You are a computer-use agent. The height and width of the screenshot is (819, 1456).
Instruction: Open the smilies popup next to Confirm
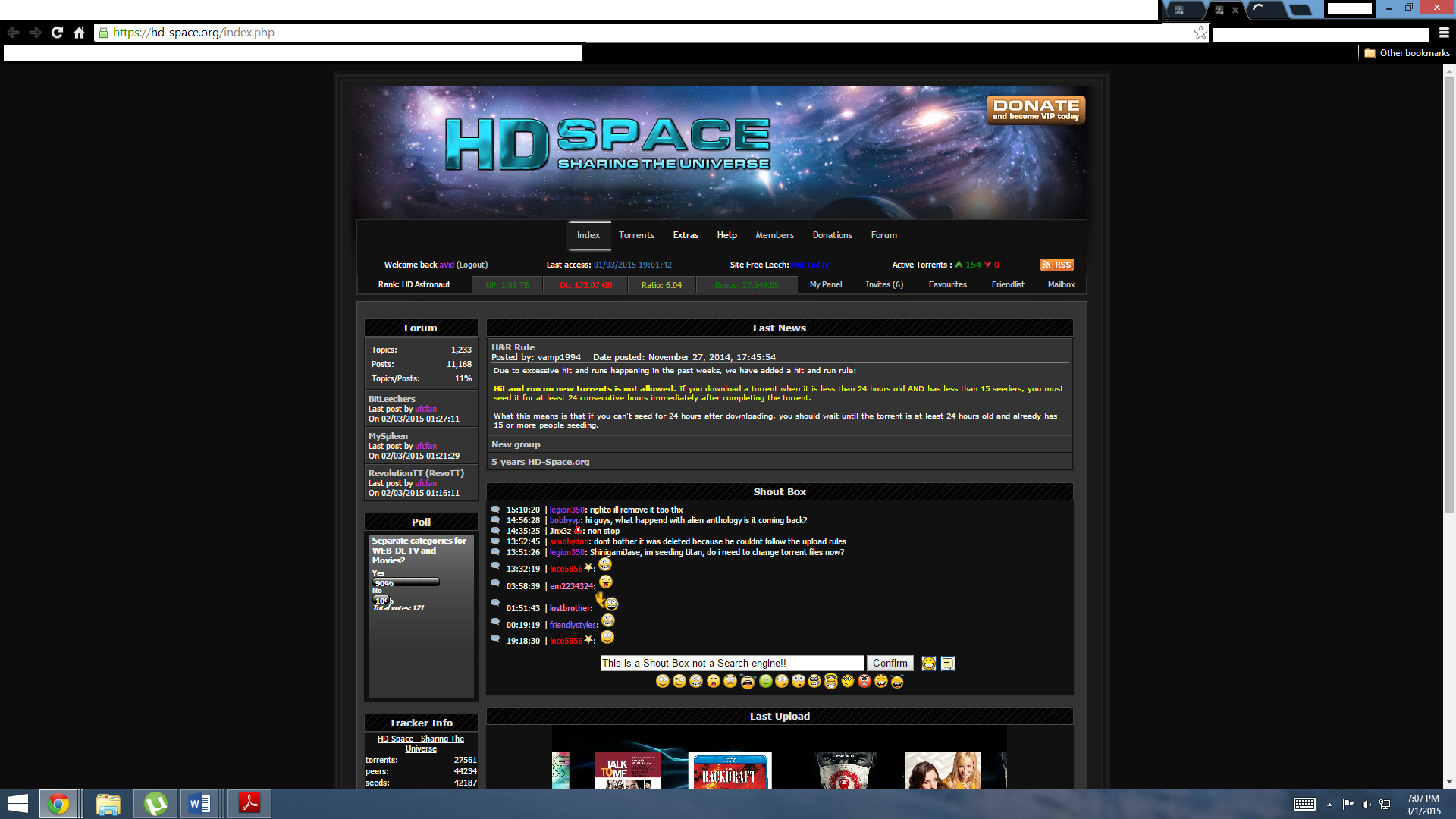[x=928, y=664]
